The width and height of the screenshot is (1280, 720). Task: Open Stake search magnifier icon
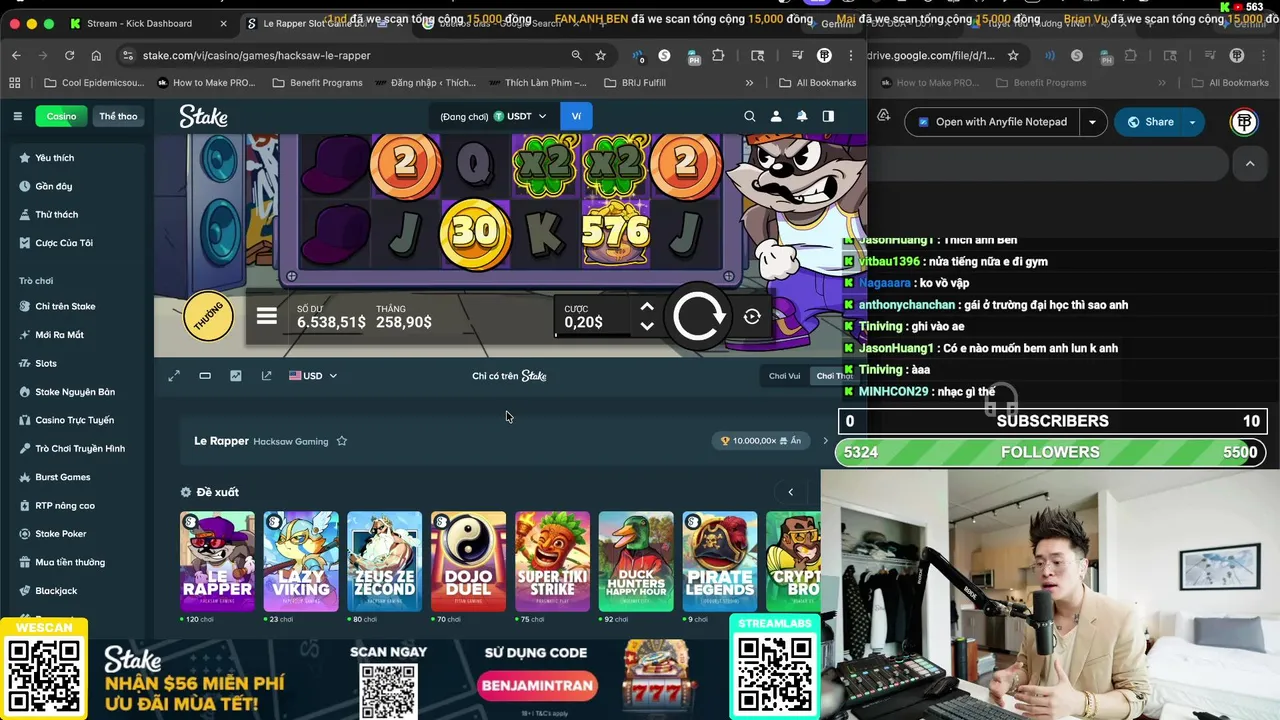[x=749, y=116]
